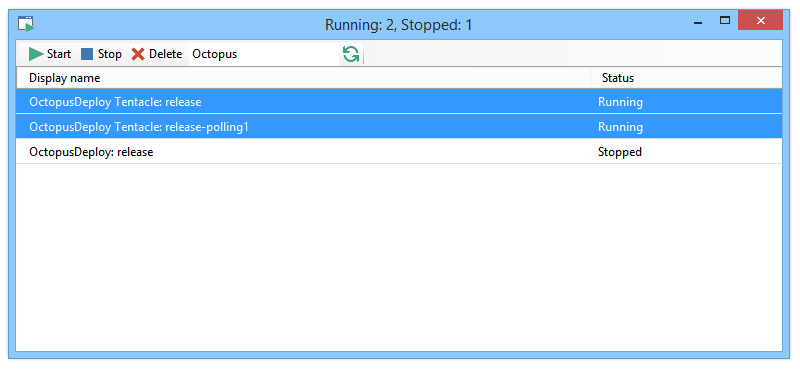The image size is (800, 369).
Task: Click the Stopped status of OctopusDeploy: release
Action: pos(620,152)
